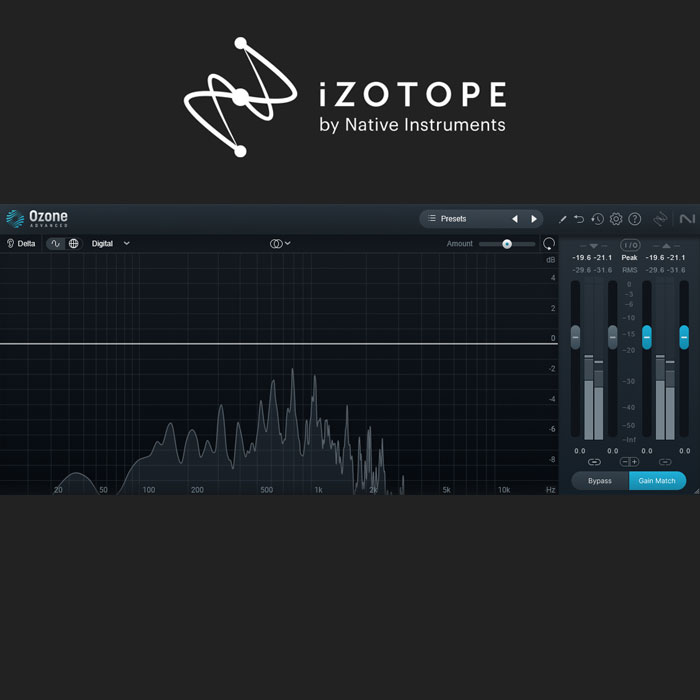Click the 'by Native Instruments' text
Screen dimensions: 700x700
pyautogui.click(x=412, y=125)
